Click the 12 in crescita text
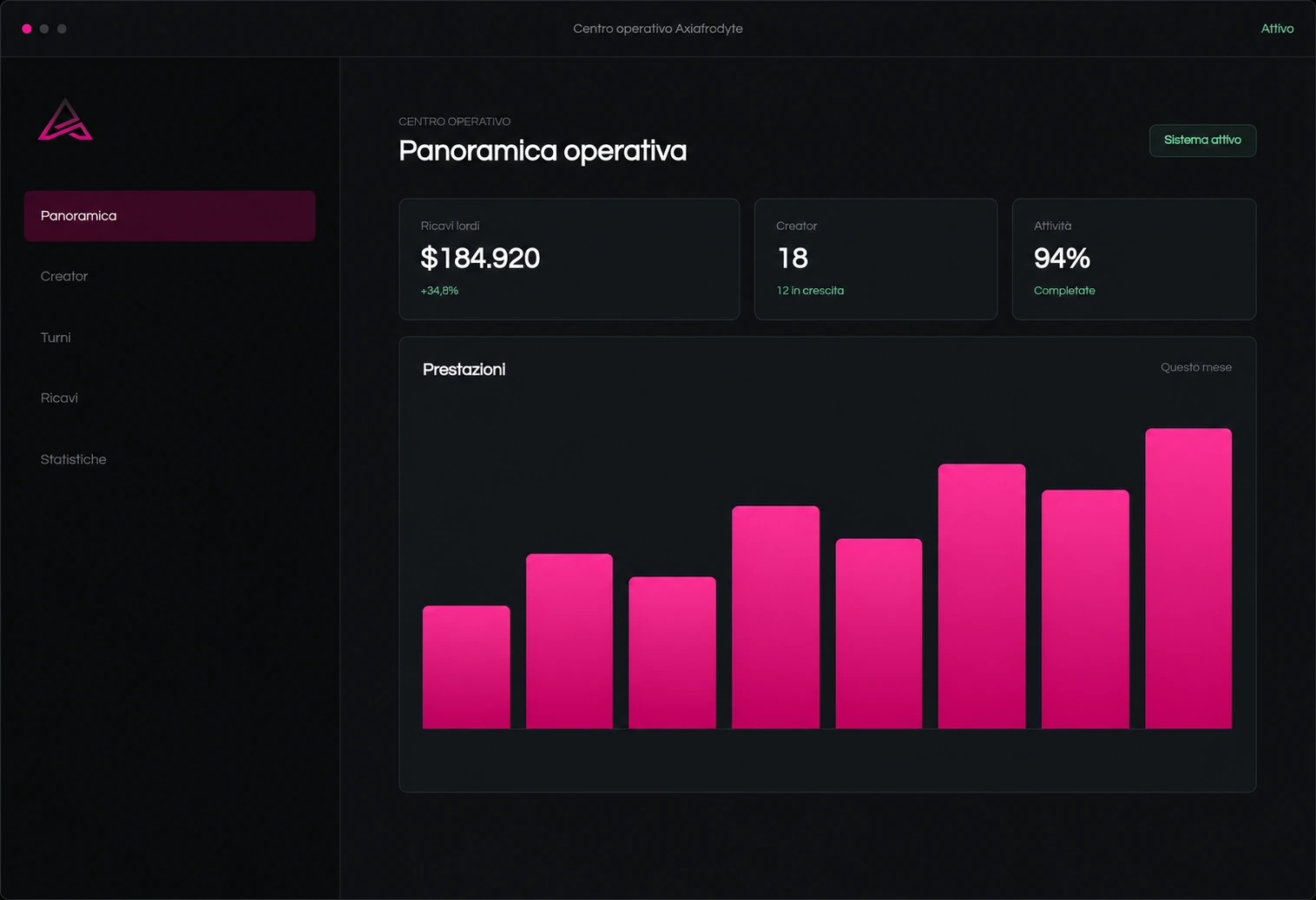The width and height of the screenshot is (1316, 900). coord(810,291)
